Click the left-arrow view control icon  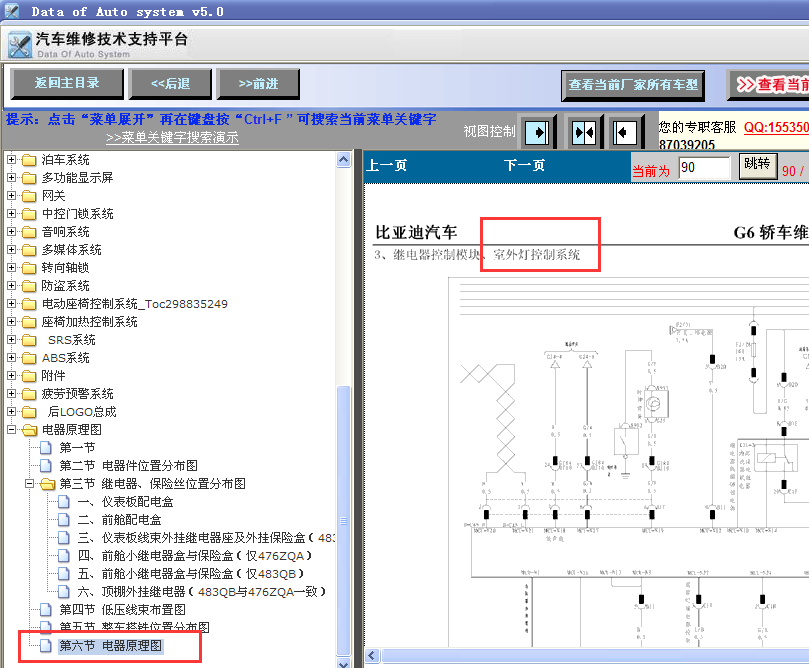click(624, 133)
